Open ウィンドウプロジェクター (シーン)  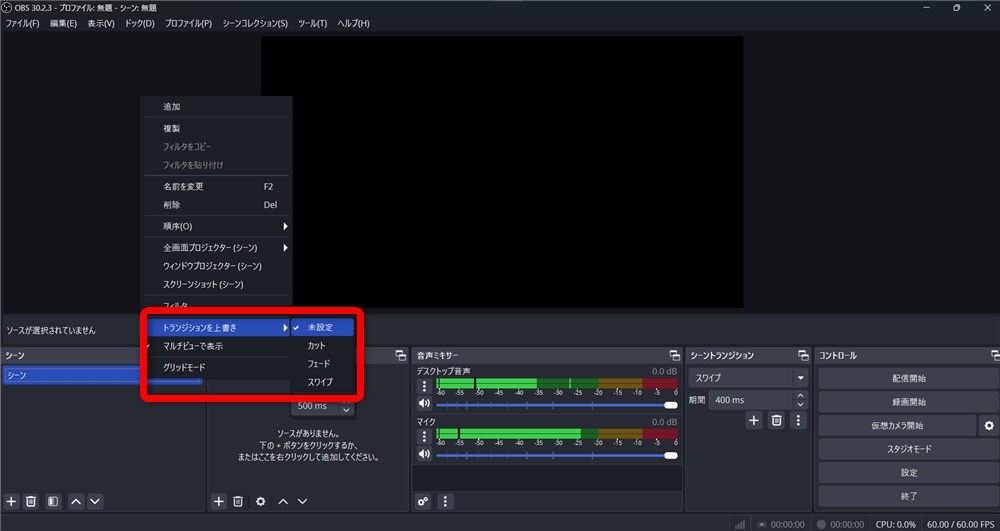pyautogui.click(x=216, y=266)
